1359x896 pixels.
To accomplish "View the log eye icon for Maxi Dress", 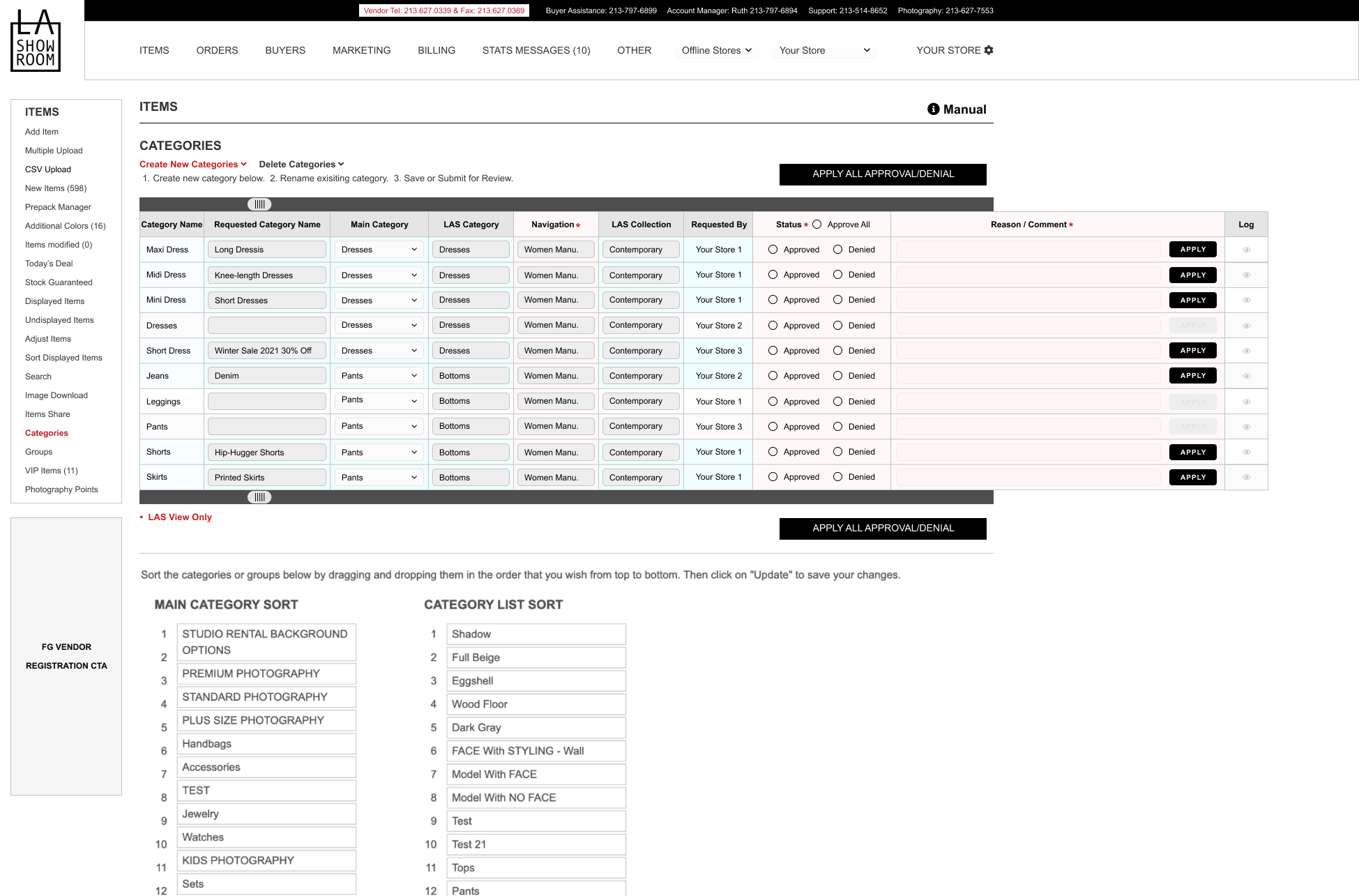I will [1246, 250].
